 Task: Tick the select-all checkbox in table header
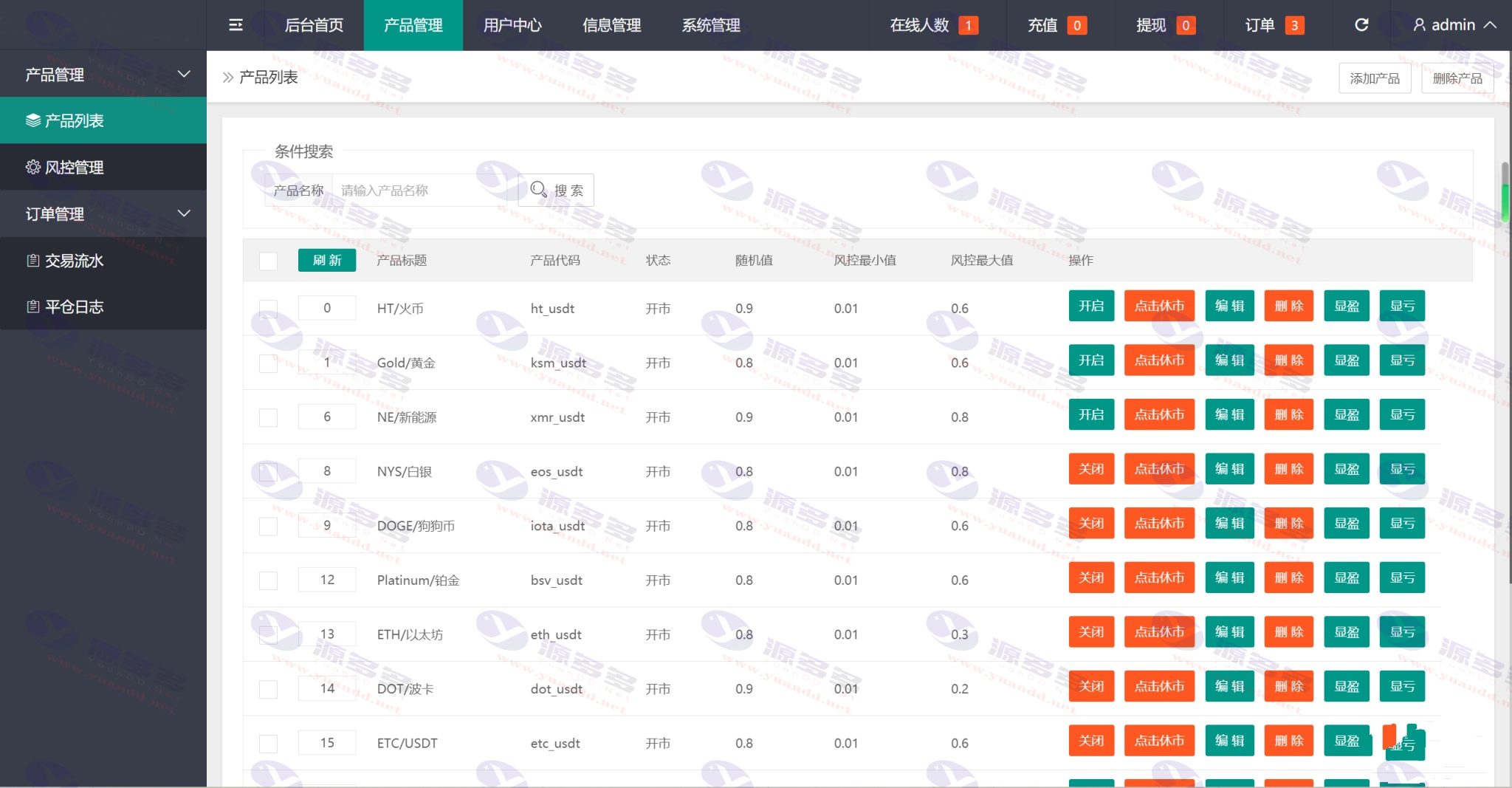268,261
